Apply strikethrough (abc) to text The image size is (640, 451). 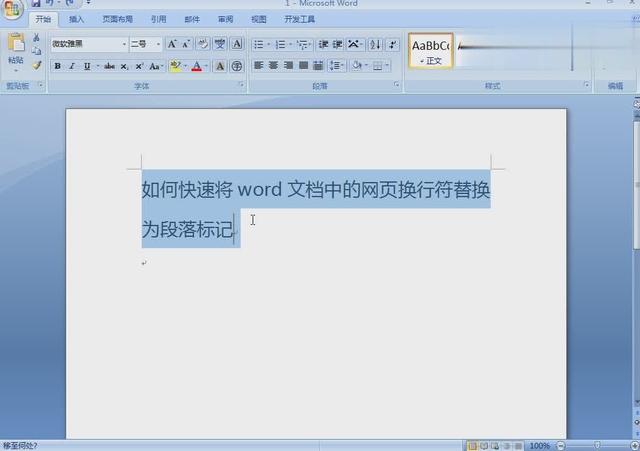(x=109, y=66)
